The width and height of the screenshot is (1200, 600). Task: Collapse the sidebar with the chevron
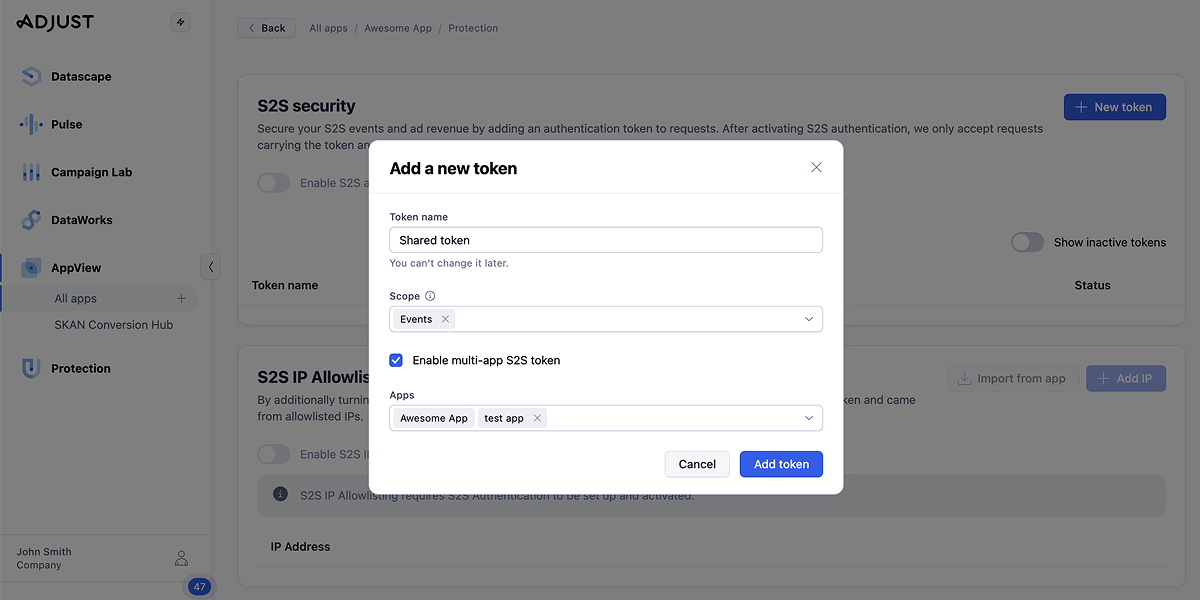pyautogui.click(x=210, y=267)
